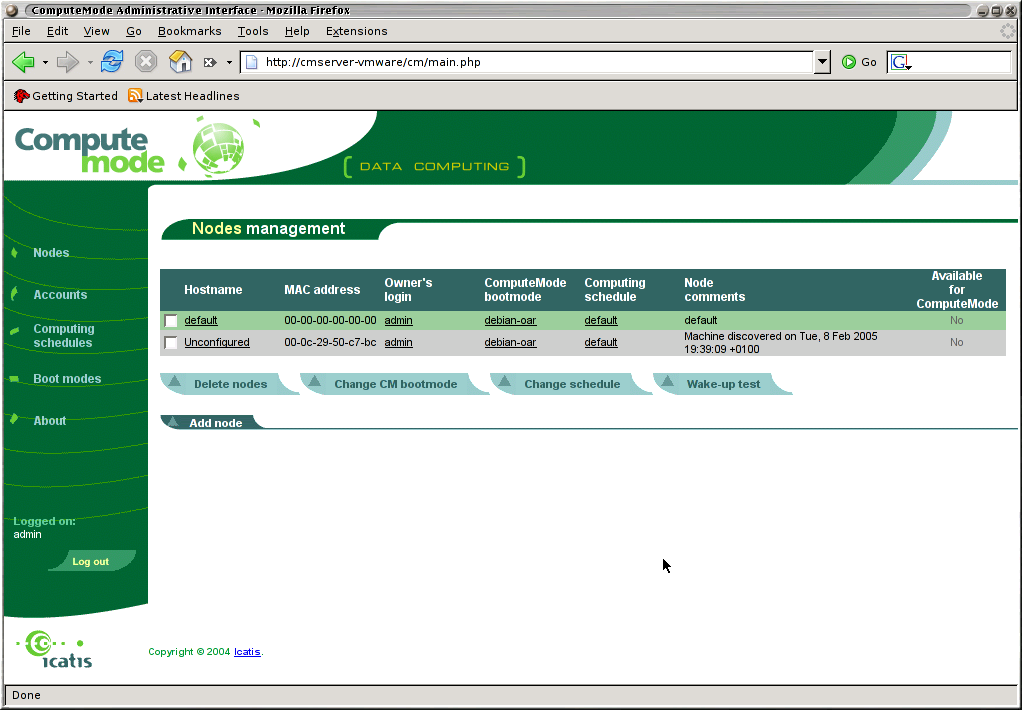Click the toolbar icon right of Home
Screen dimensions: 1022x710
click(210, 63)
